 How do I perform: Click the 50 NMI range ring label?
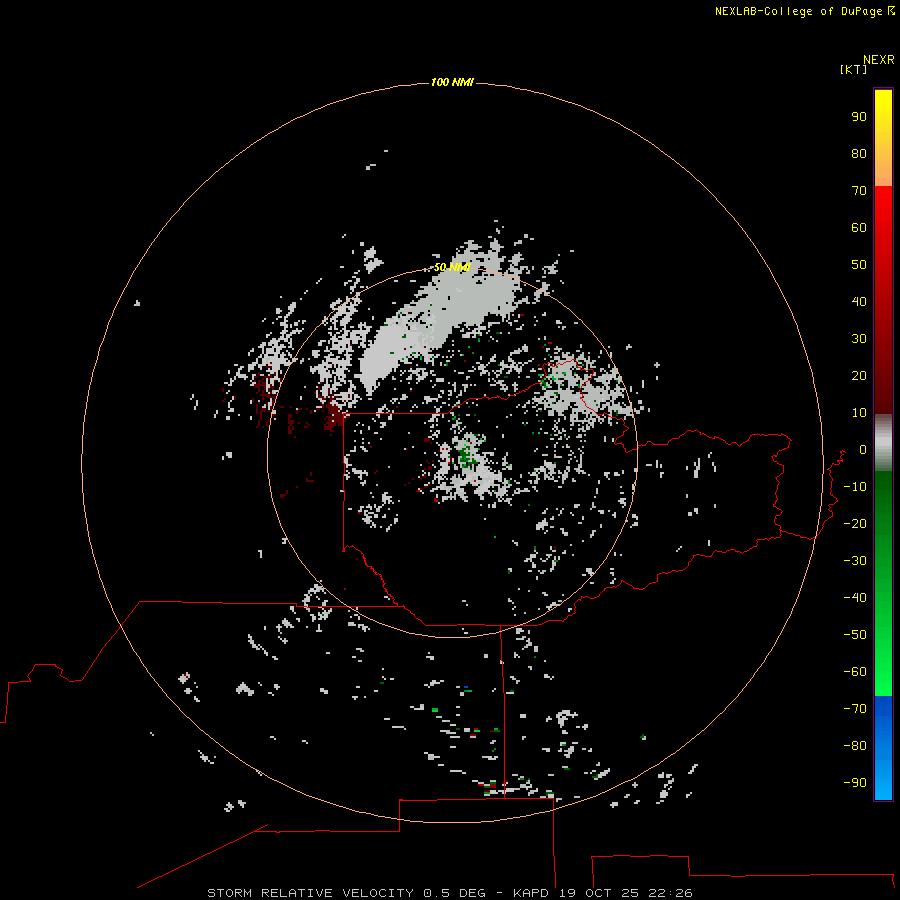coord(452,267)
